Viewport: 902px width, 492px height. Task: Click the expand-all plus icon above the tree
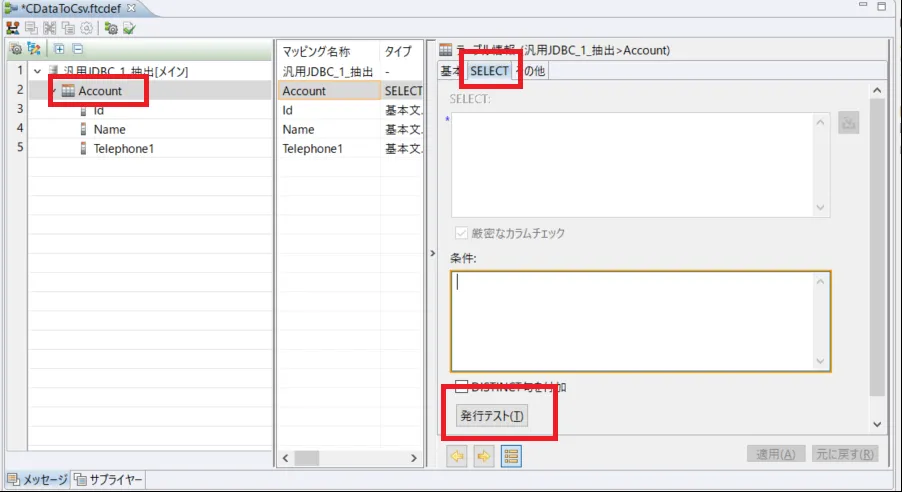pyautogui.click(x=59, y=48)
